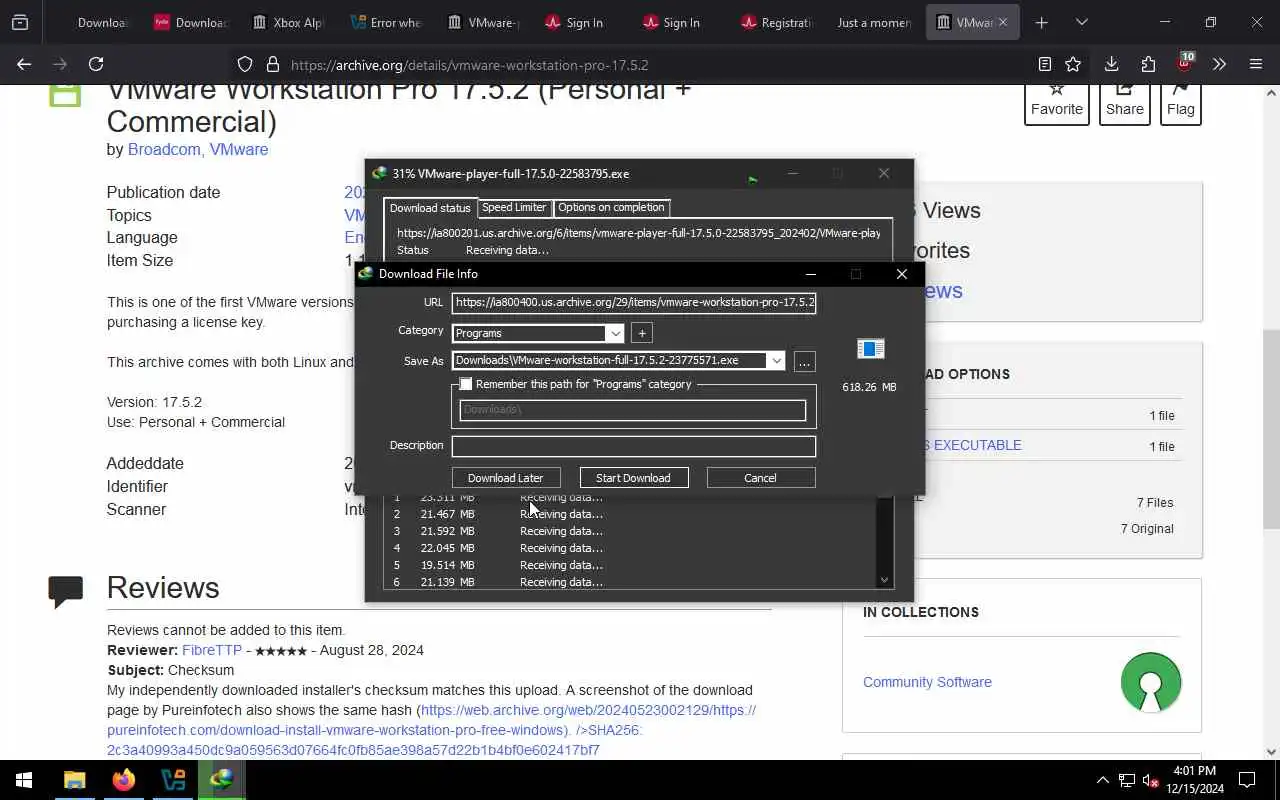Open Windows notifications center icon
Screen dimensions: 1280x800
tap(1247, 780)
